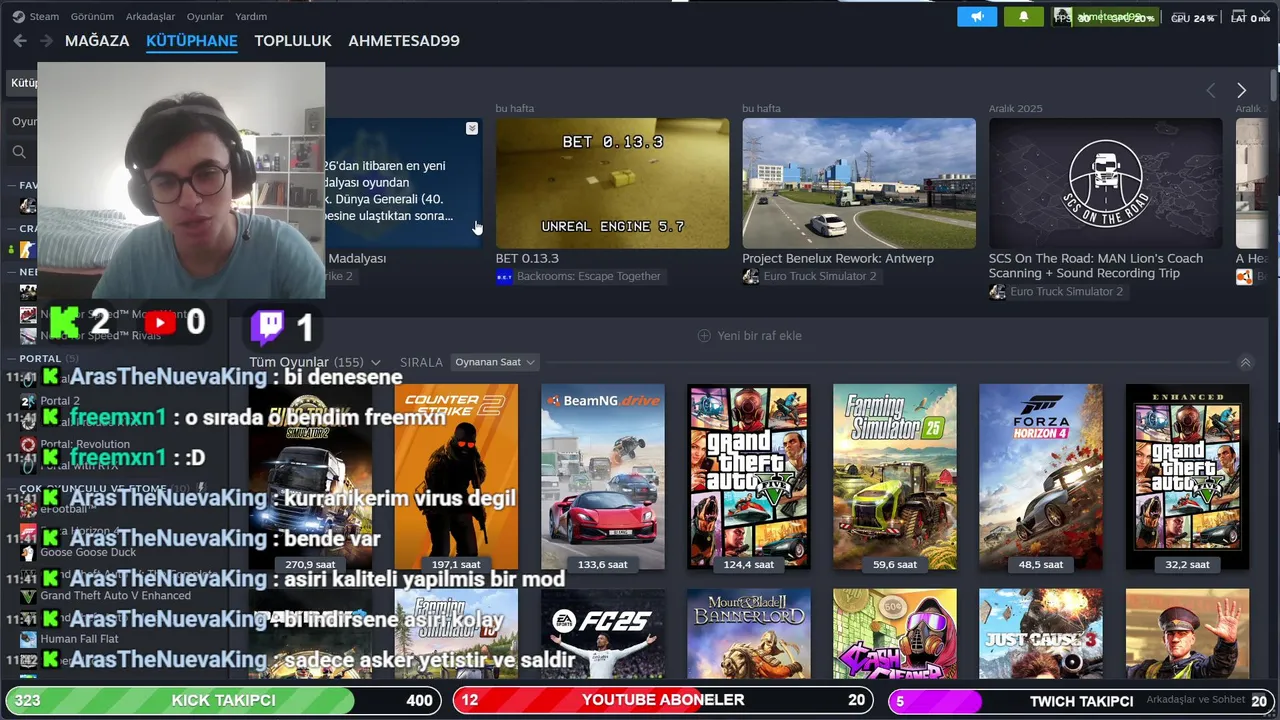Show next news items with right chevron

1241,90
